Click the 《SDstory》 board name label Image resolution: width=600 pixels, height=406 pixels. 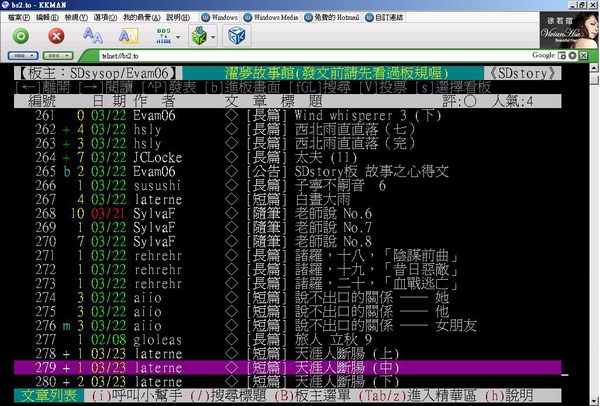click(x=523, y=73)
